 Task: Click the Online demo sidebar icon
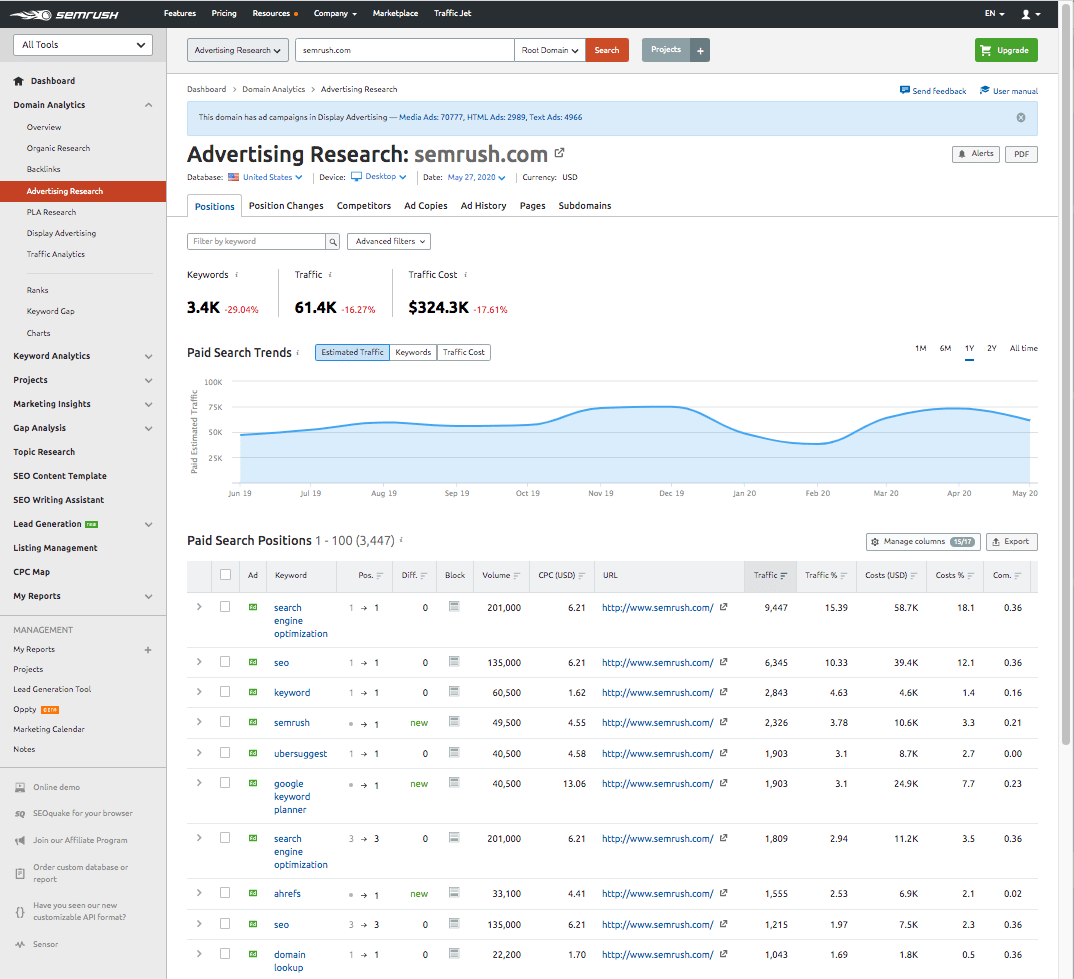click(20, 788)
